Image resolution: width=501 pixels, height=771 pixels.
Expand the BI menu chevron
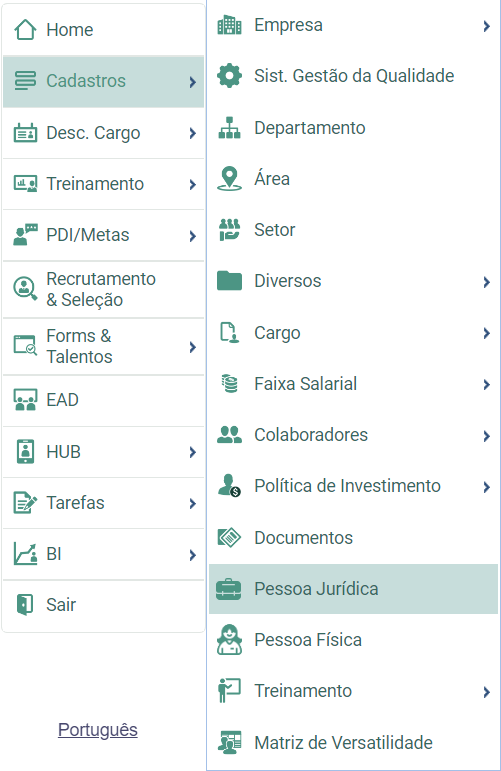click(192, 555)
